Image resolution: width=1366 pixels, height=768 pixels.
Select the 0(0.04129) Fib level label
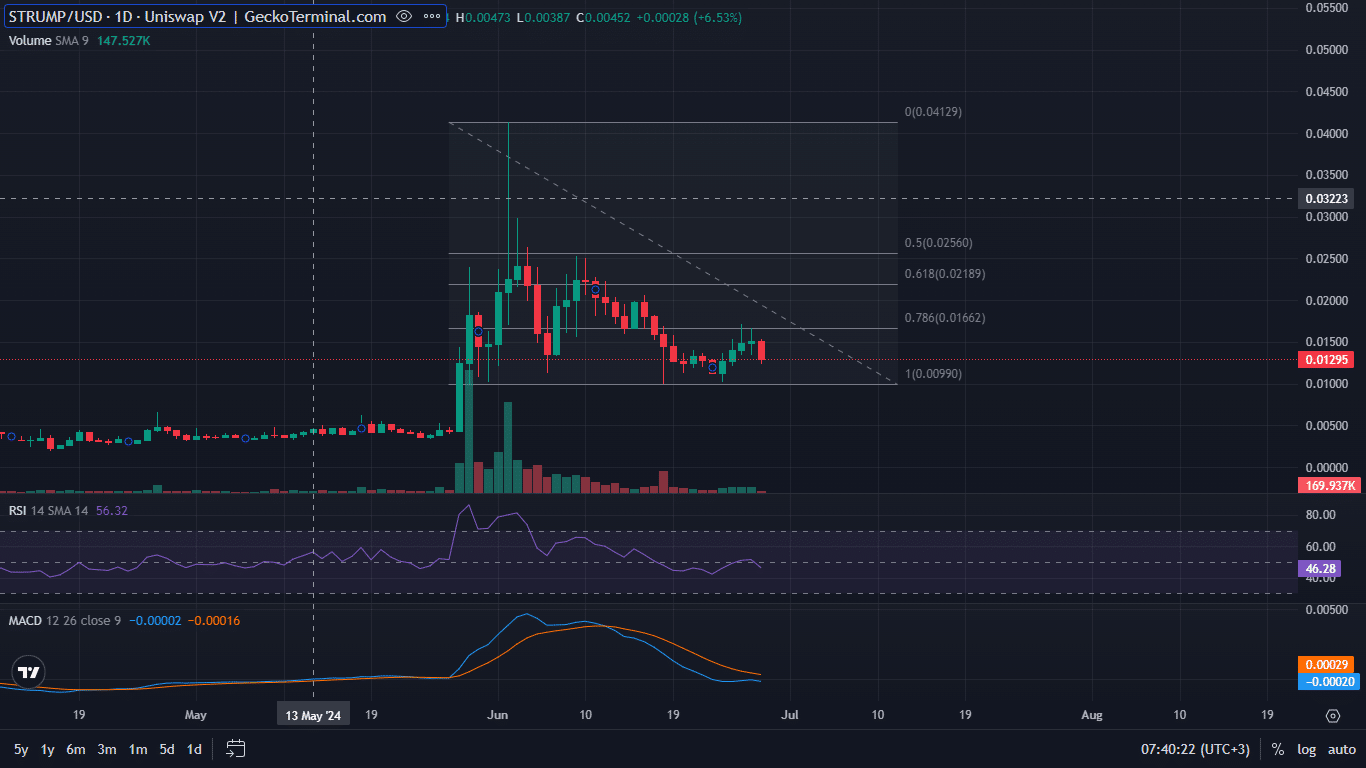pyautogui.click(x=933, y=112)
